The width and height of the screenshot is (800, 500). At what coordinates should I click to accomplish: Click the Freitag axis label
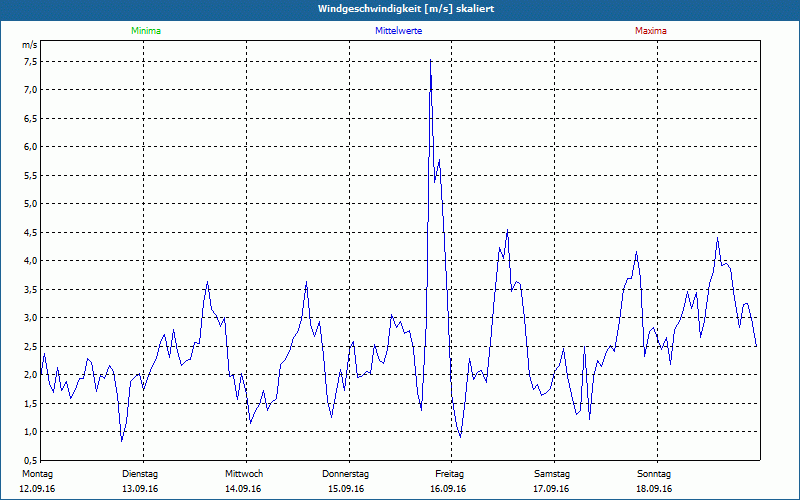(x=449, y=474)
